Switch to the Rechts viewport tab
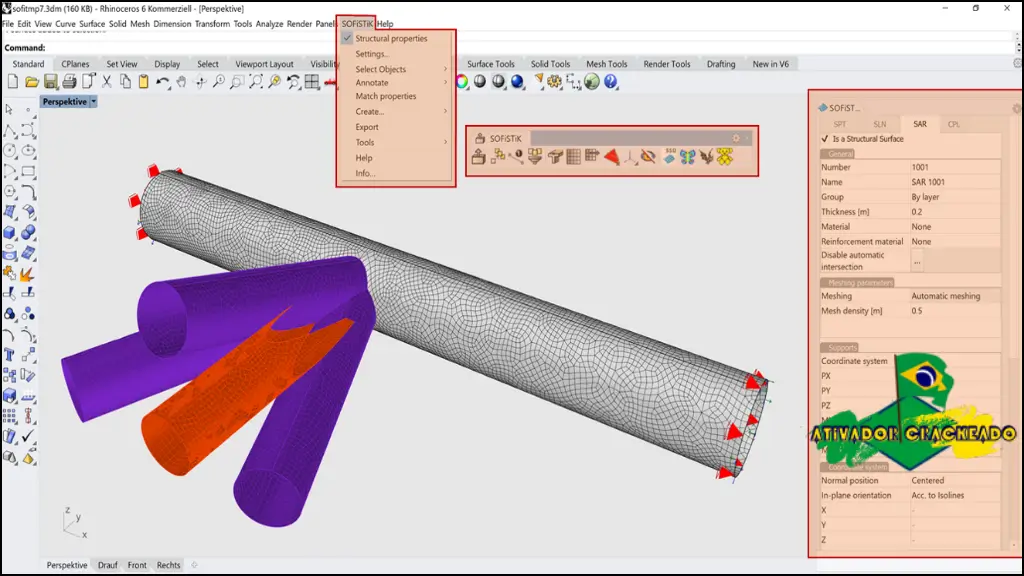Viewport: 1024px width, 576px height. [168, 565]
